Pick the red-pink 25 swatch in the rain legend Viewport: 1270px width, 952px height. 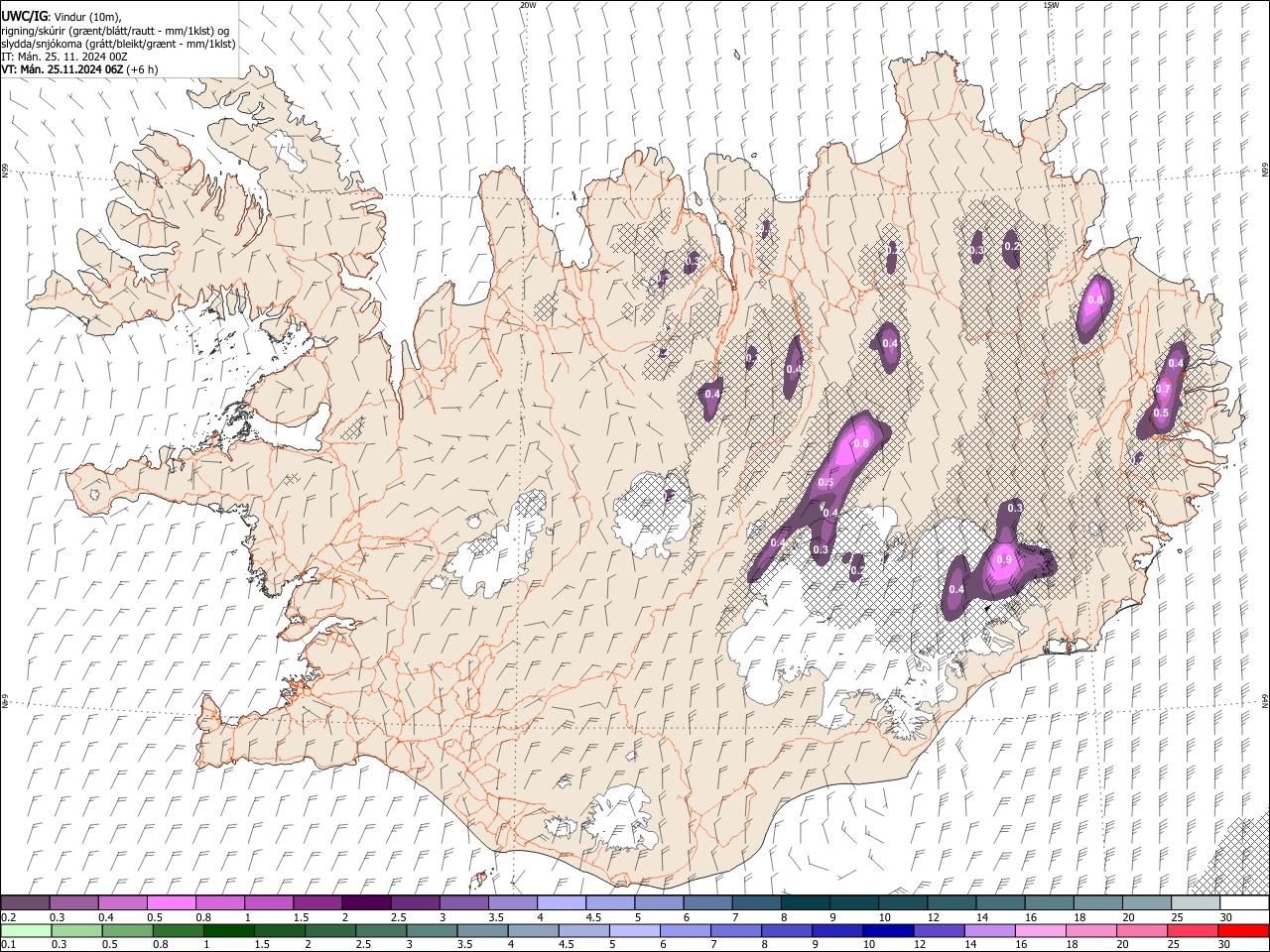pos(1193,930)
